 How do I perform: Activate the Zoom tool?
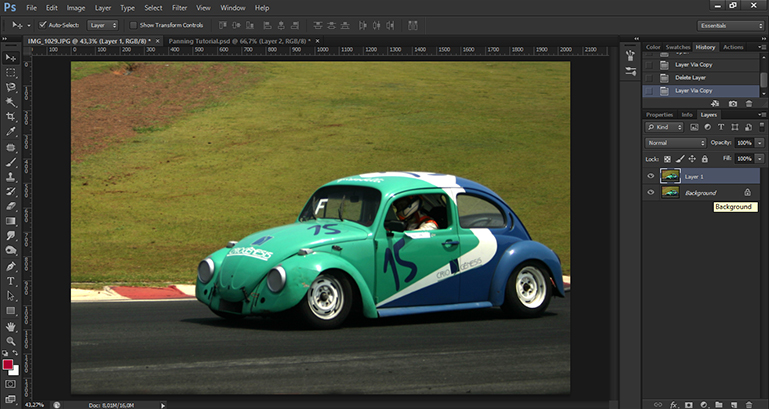(x=10, y=341)
